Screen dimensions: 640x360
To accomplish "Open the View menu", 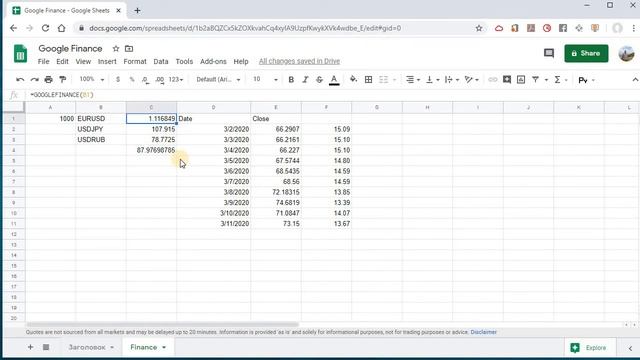I will point(83,61).
